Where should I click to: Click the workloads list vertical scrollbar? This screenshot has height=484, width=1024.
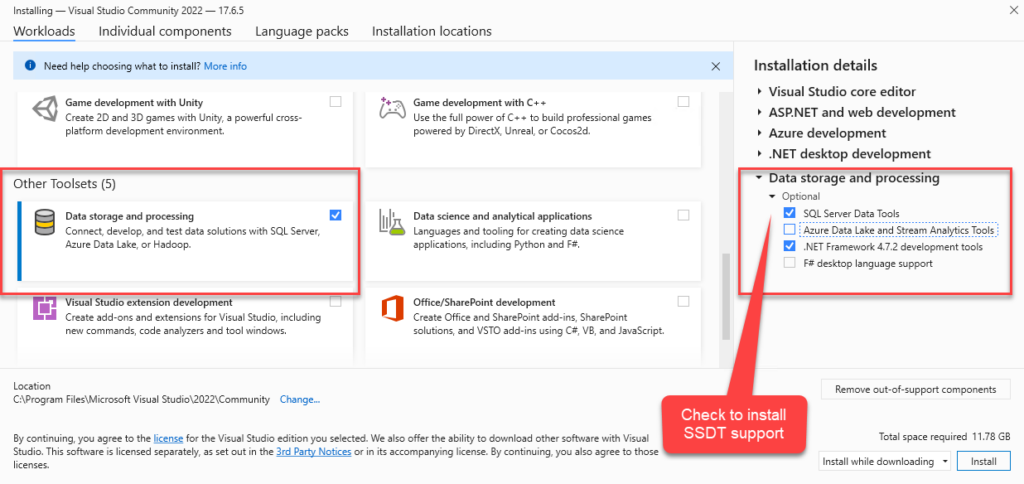[725, 297]
